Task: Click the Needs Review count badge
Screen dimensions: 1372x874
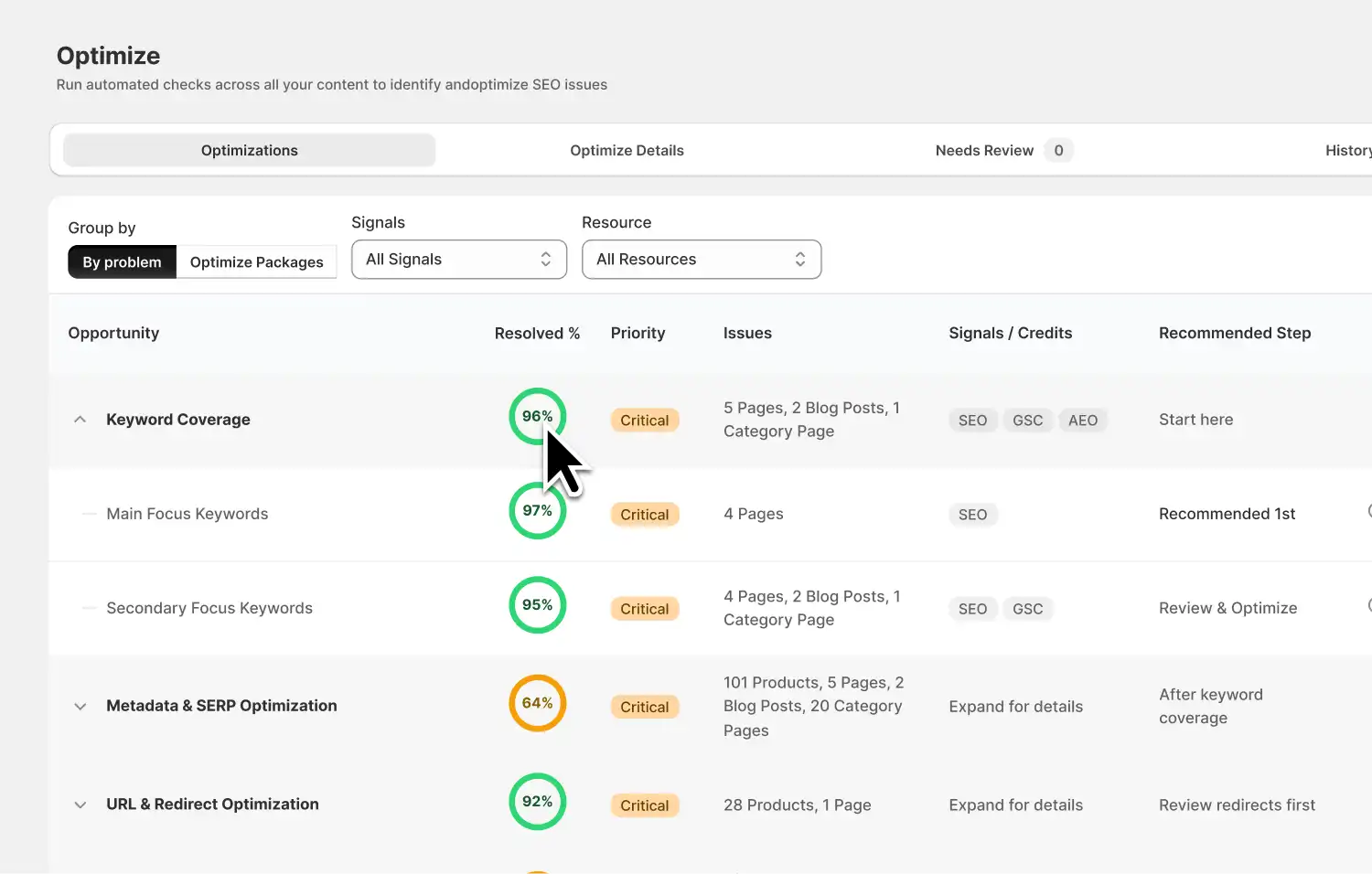Action: pyautogui.click(x=1058, y=151)
